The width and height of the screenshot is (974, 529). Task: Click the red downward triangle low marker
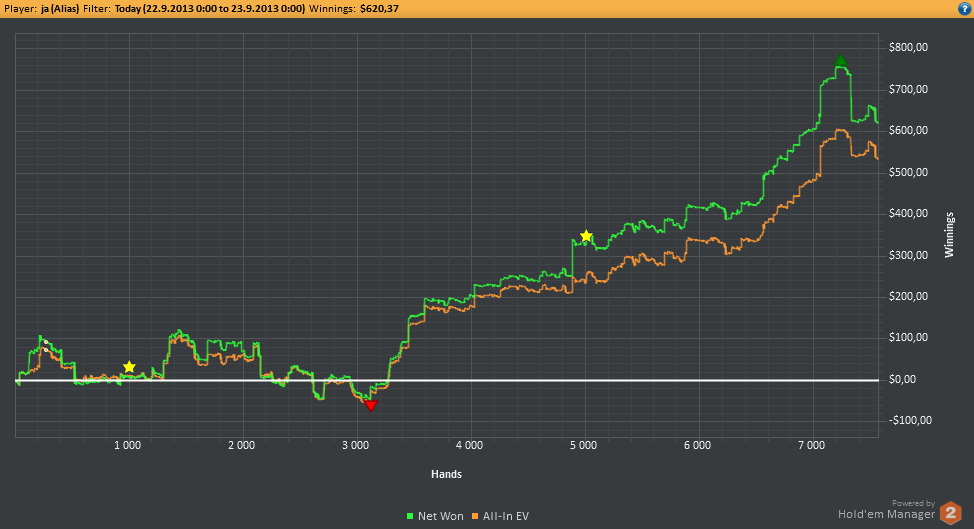pos(371,405)
